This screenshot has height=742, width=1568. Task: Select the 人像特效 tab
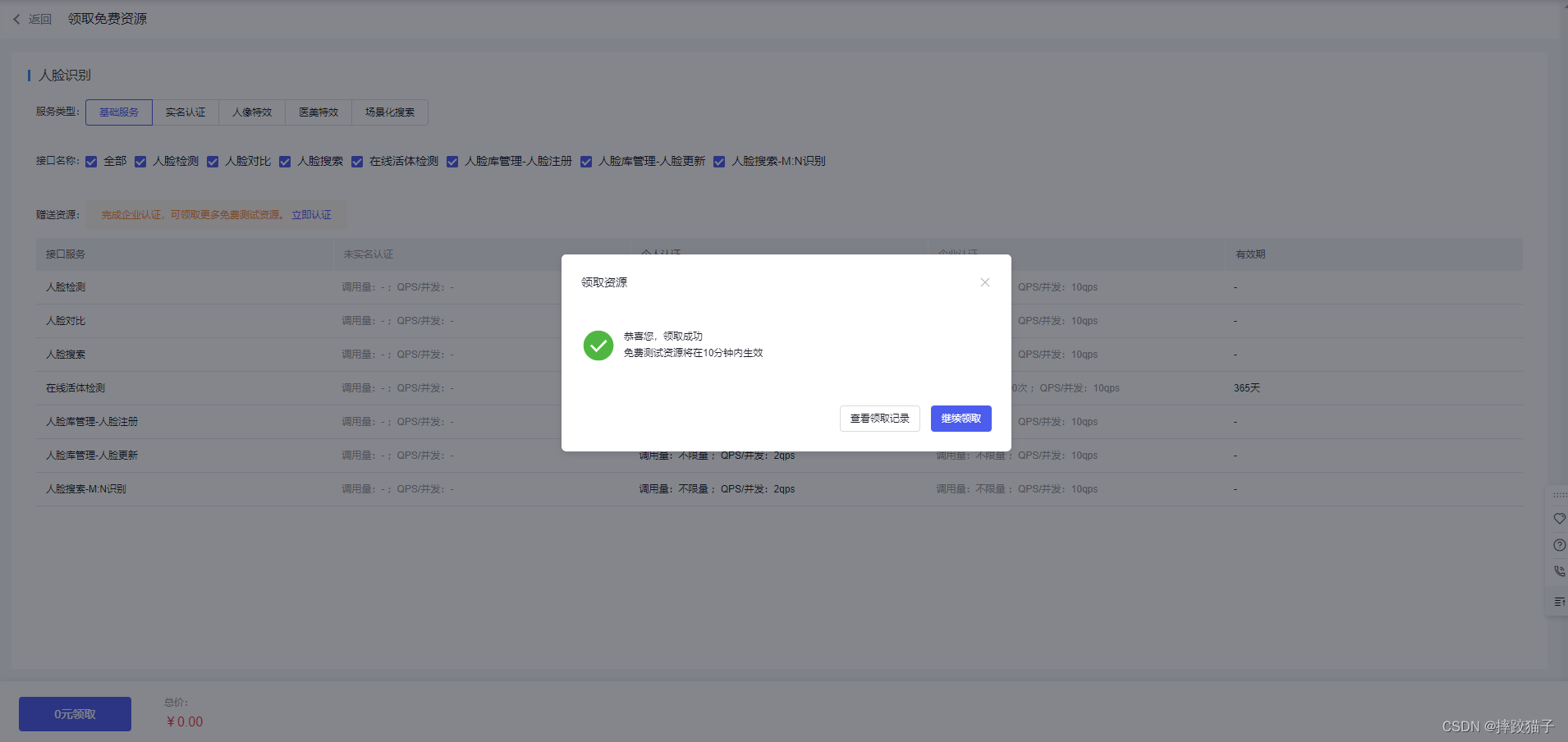click(252, 112)
